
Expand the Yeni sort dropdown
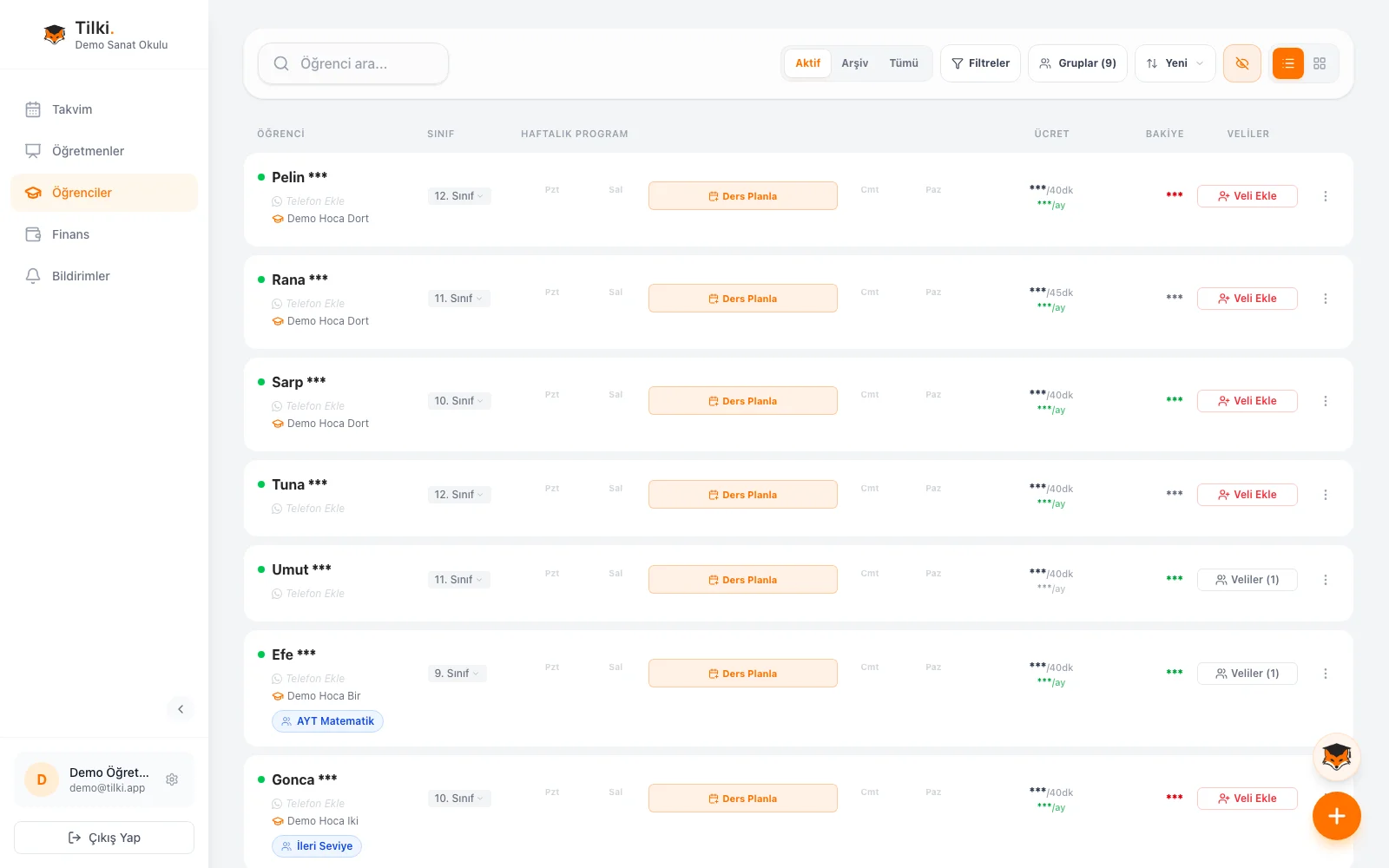pyautogui.click(x=1175, y=63)
